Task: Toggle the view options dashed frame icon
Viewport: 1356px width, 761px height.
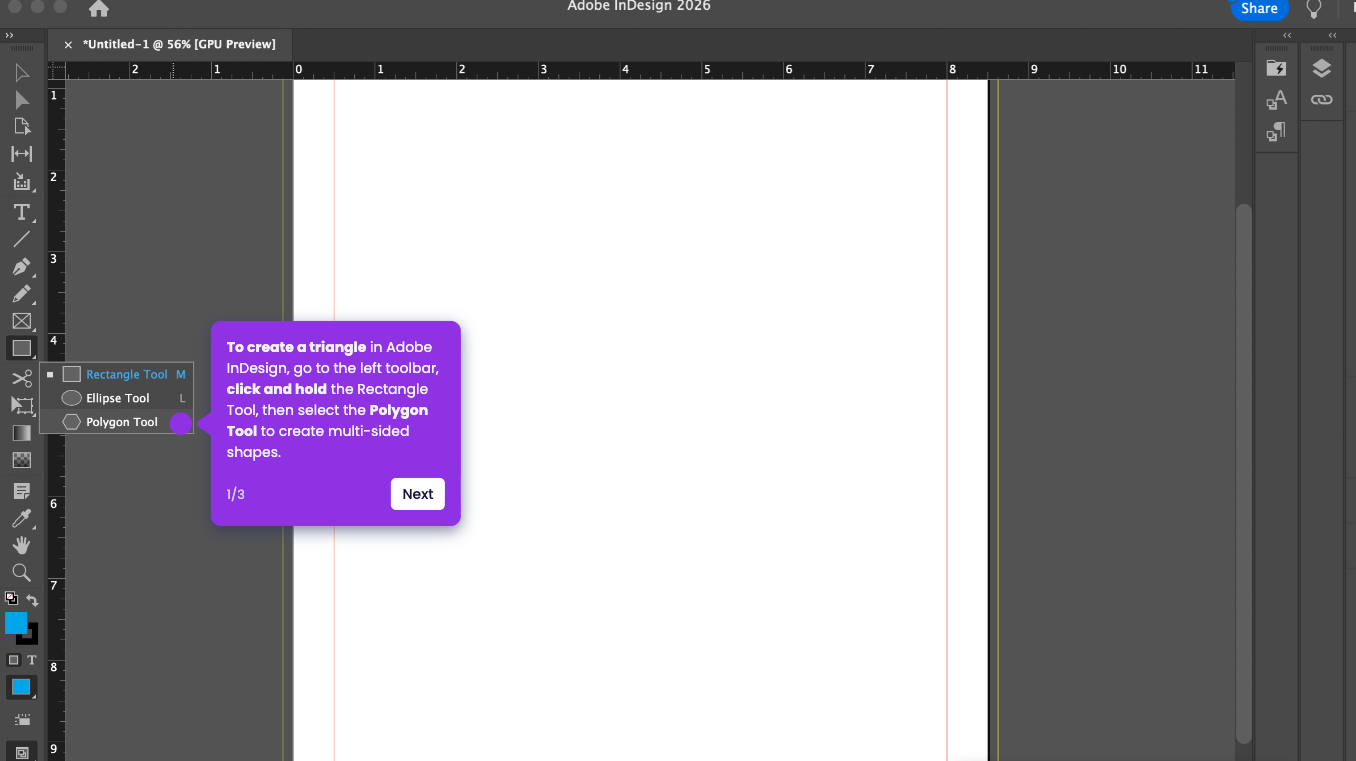Action: (22, 719)
